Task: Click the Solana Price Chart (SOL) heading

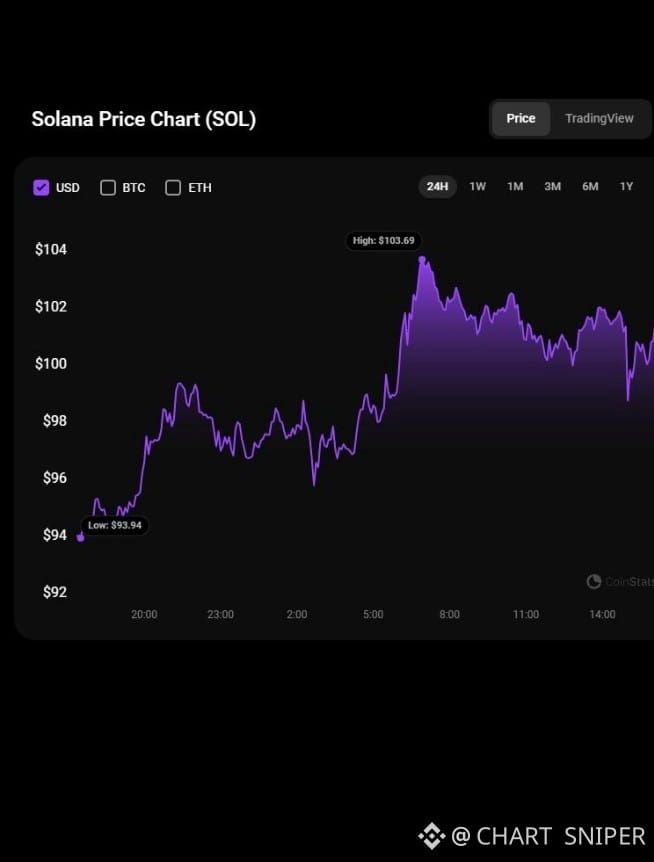Action: pyautogui.click(x=143, y=119)
